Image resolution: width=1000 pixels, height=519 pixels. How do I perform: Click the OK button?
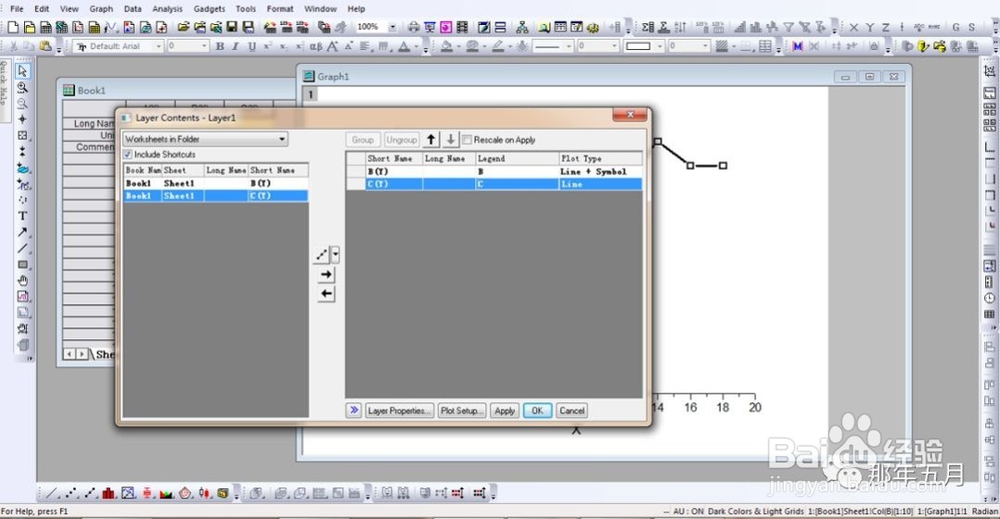click(x=538, y=411)
